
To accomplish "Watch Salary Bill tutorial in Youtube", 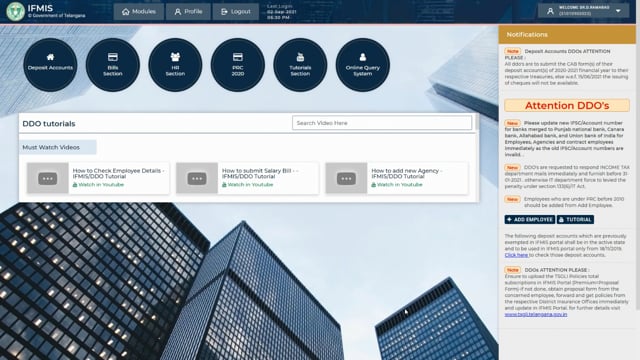I will (x=248, y=185).
